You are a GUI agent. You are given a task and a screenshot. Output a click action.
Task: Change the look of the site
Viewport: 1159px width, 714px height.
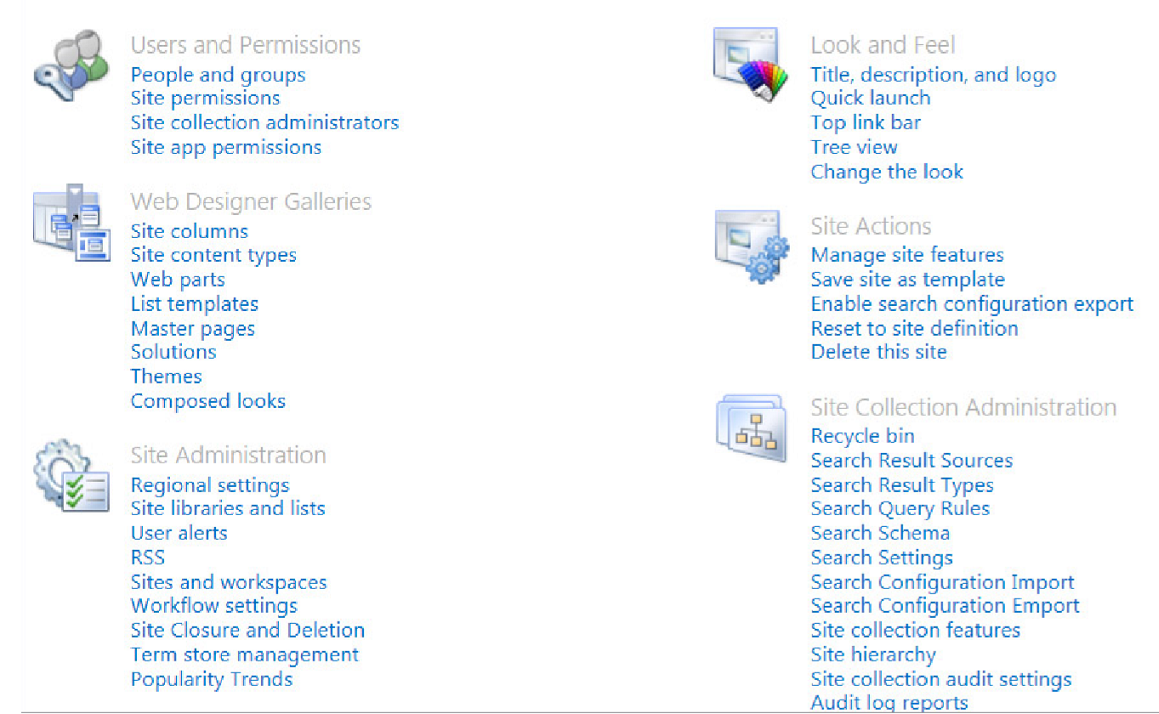coord(886,171)
